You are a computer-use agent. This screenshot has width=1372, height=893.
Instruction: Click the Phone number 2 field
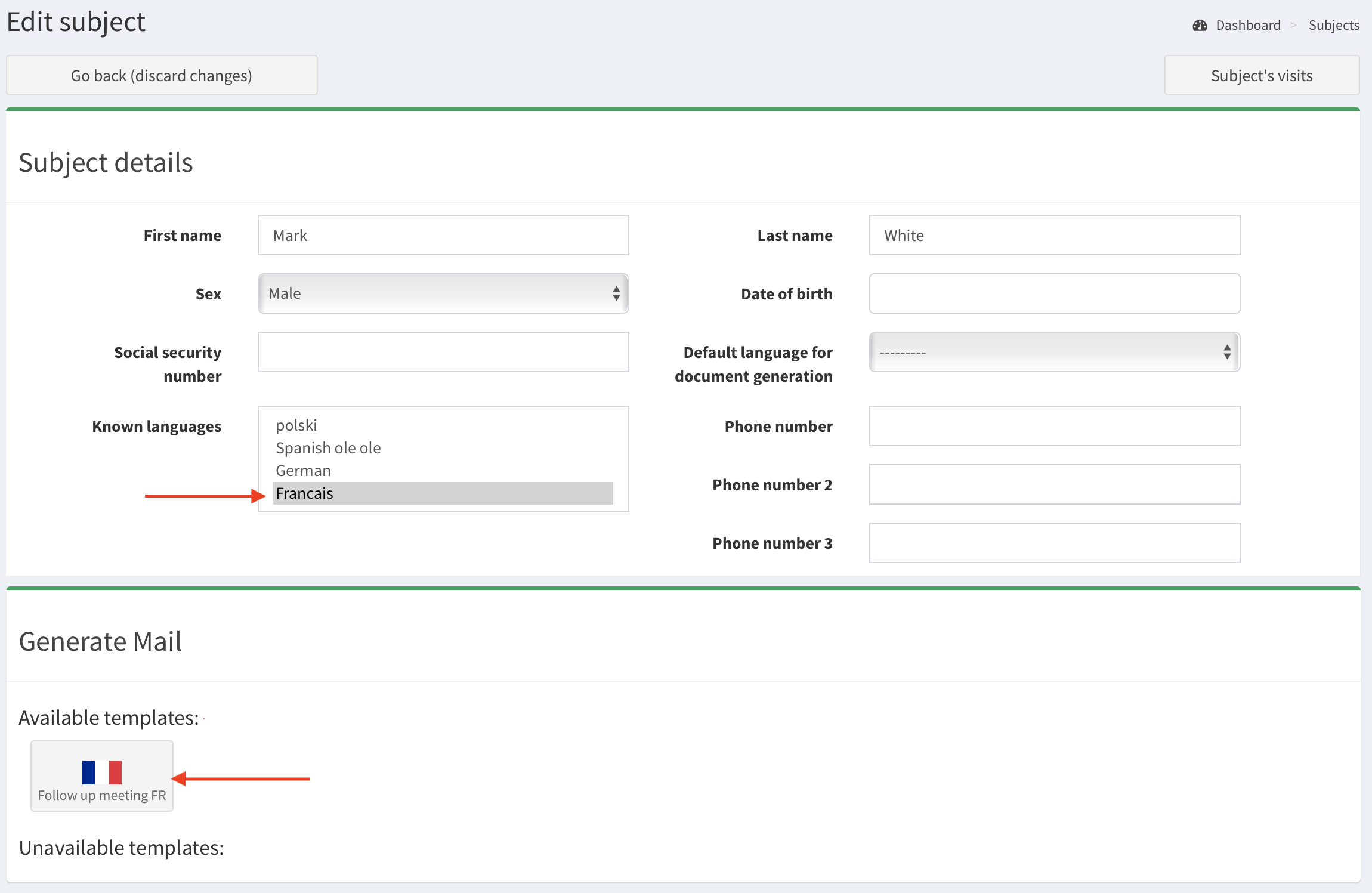pos(1055,484)
